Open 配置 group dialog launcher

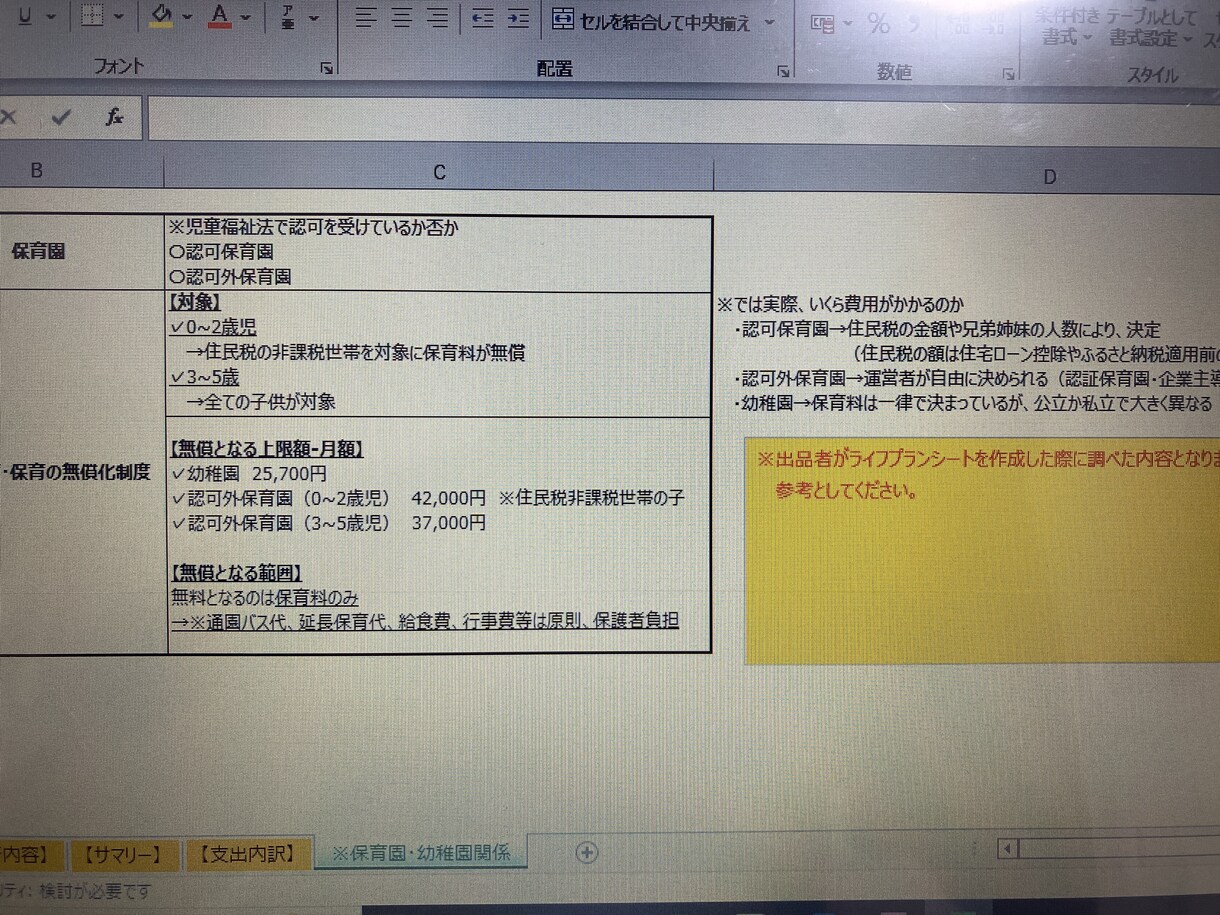tap(783, 71)
